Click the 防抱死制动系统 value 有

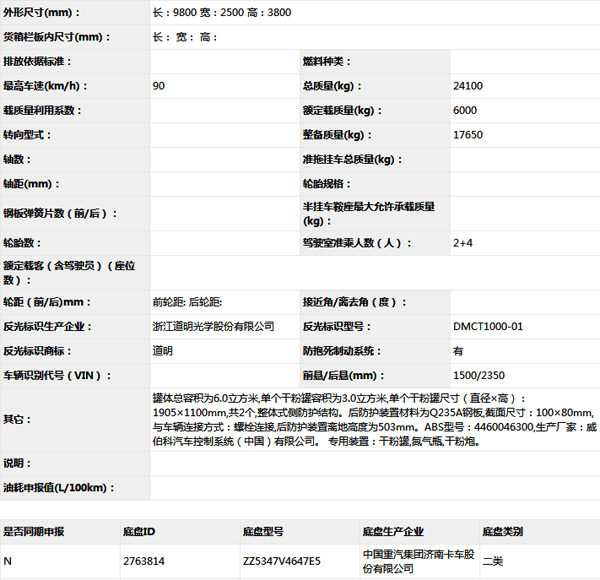point(458,351)
